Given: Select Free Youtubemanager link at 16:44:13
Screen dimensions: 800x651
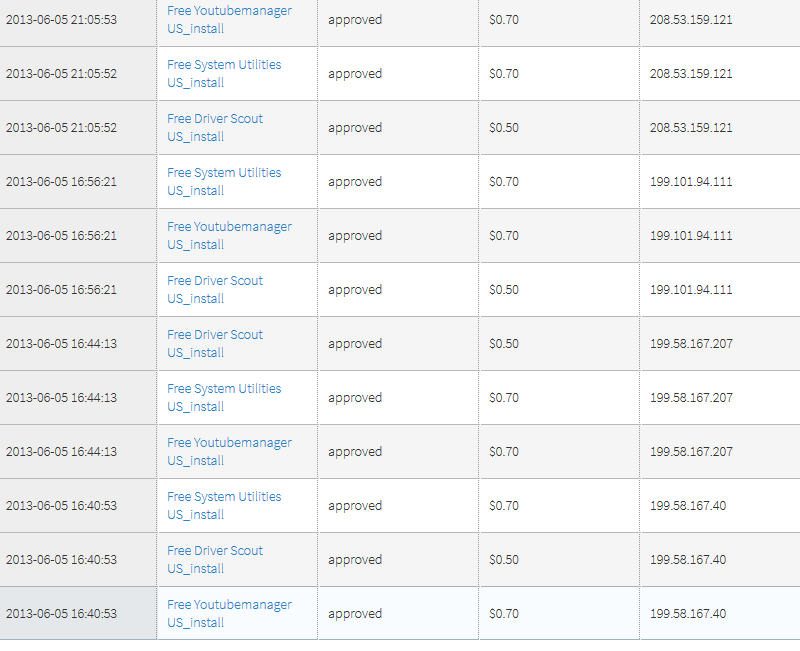Looking at the screenshot, I should click(x=229, y=443).
